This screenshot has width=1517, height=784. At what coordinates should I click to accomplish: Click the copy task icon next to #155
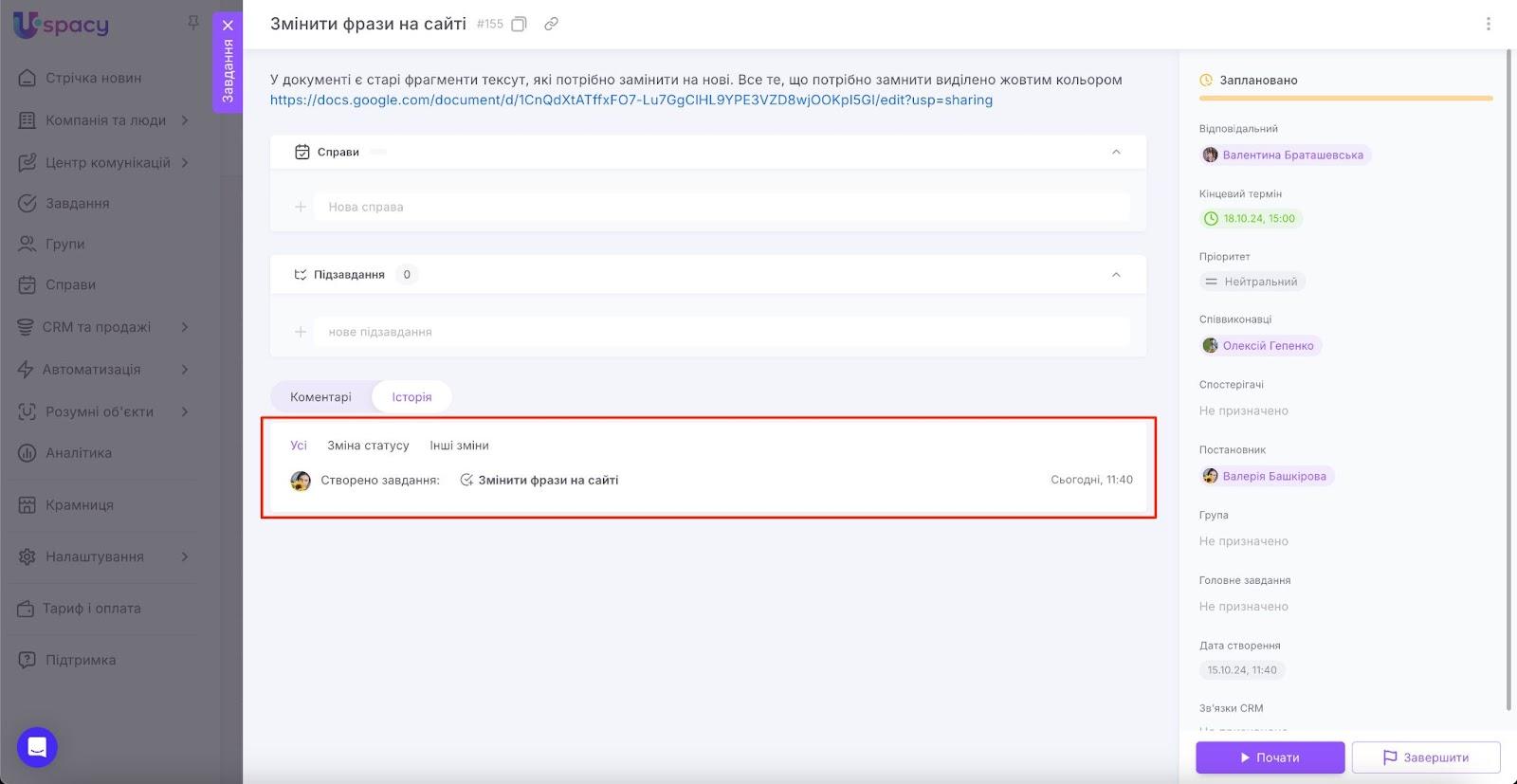tap(519, 25)
